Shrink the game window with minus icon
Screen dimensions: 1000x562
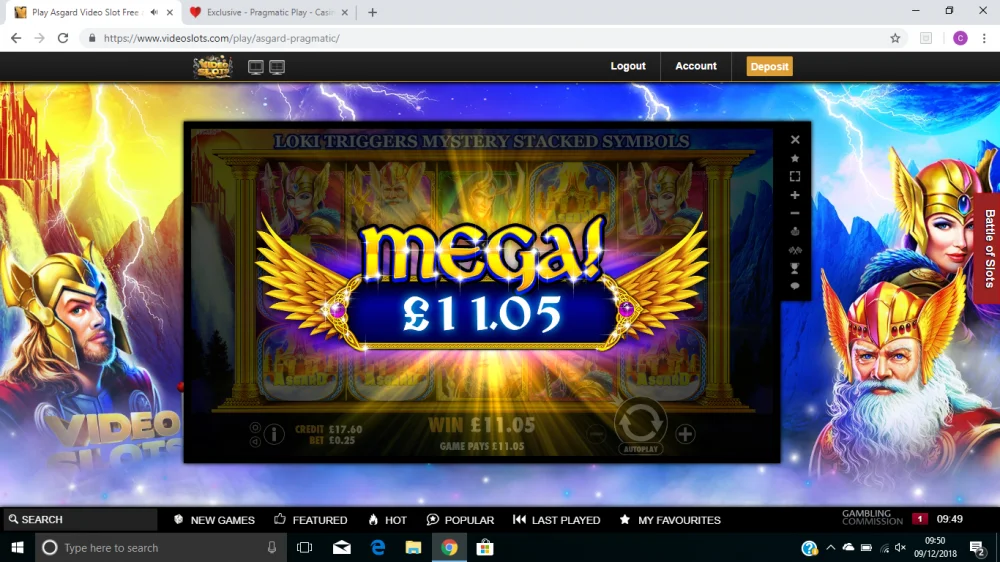[x=795, y=214]
